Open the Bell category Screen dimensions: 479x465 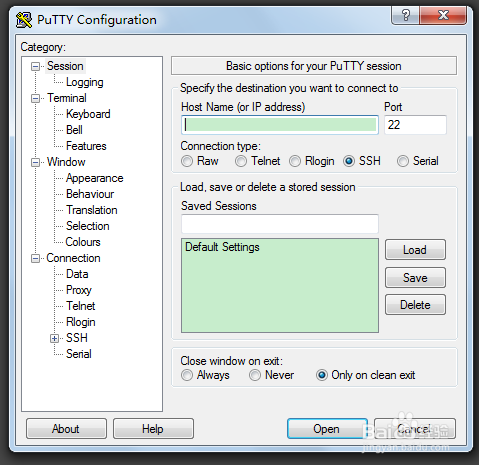74,130
